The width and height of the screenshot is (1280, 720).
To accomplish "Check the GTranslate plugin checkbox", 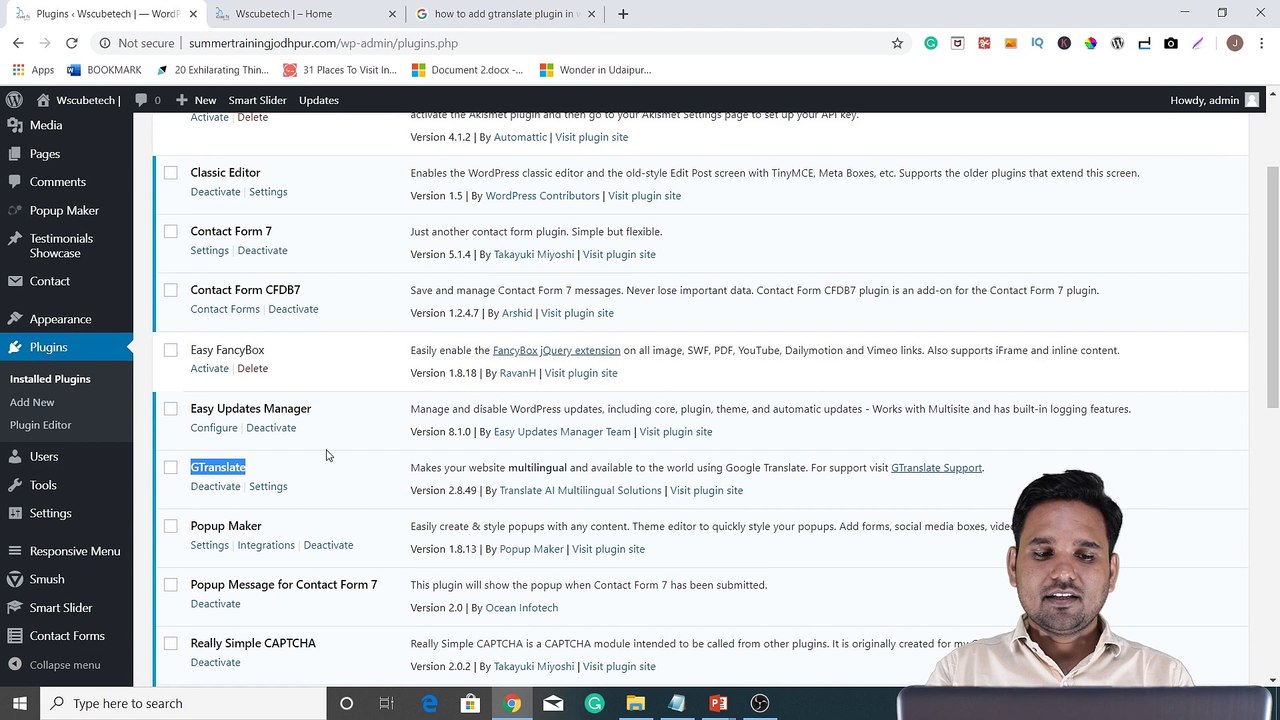I will click(x=171, y=467).
